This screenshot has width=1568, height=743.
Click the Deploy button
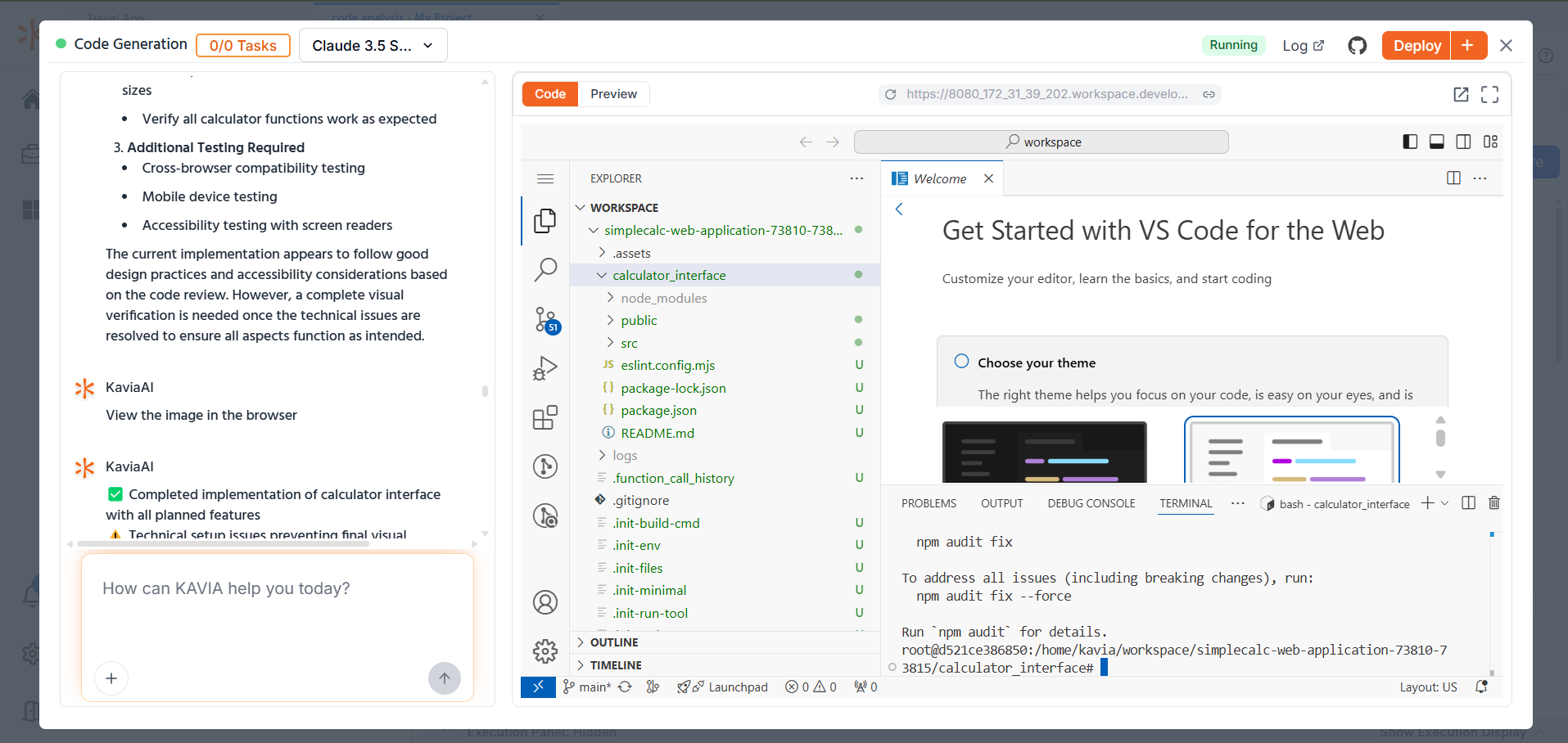click(1417, 46)
